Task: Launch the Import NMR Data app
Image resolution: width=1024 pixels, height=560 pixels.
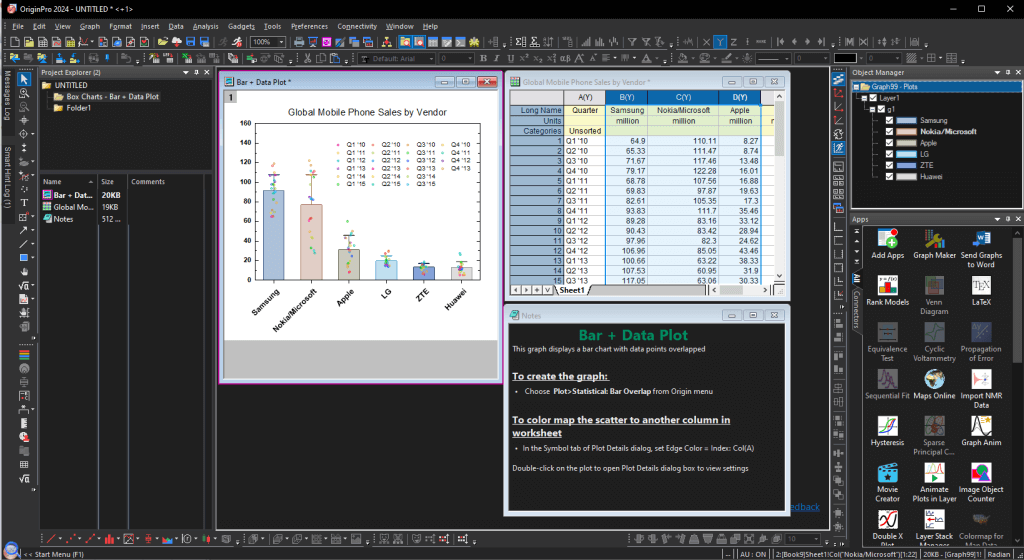Action: point(981,389)
